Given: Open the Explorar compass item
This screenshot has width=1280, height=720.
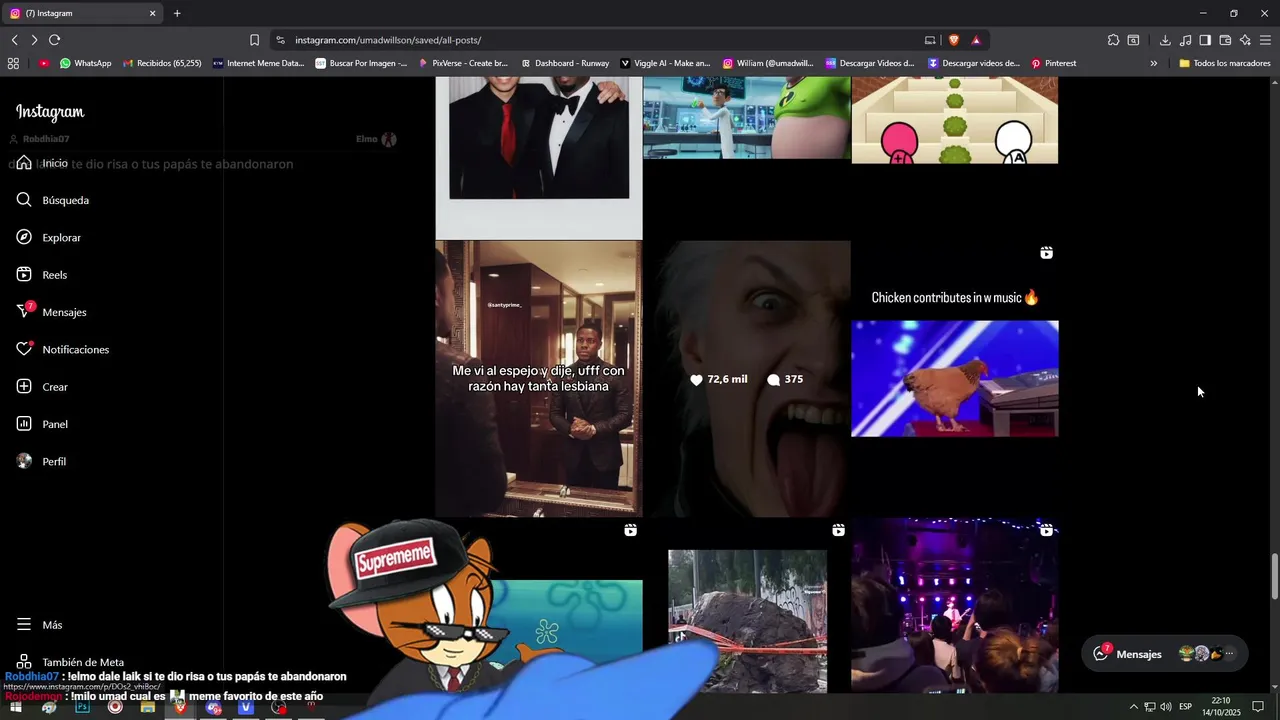Looking at the screenshot, I should (x=48, y=238).
